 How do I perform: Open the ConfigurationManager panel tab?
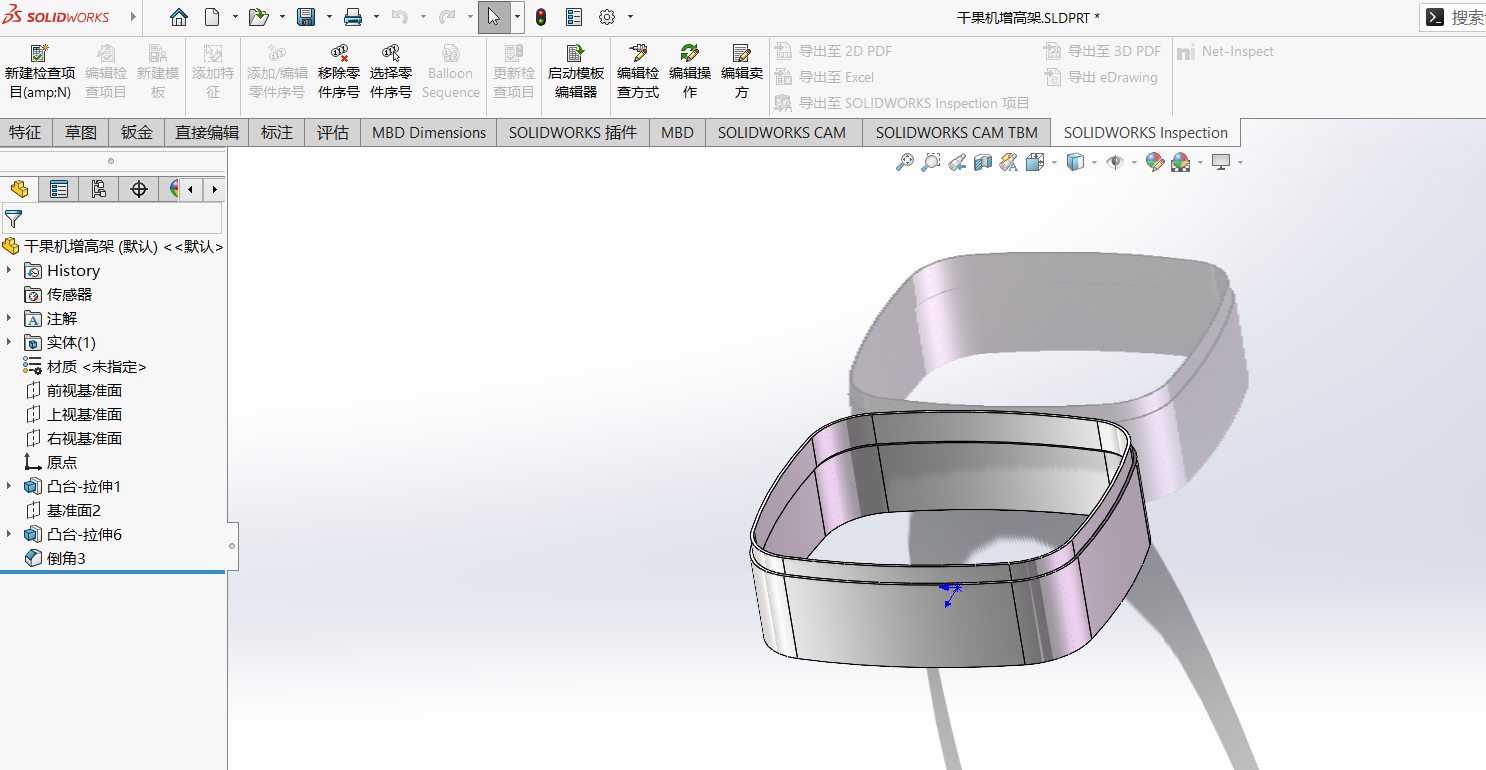pos(99,189)
